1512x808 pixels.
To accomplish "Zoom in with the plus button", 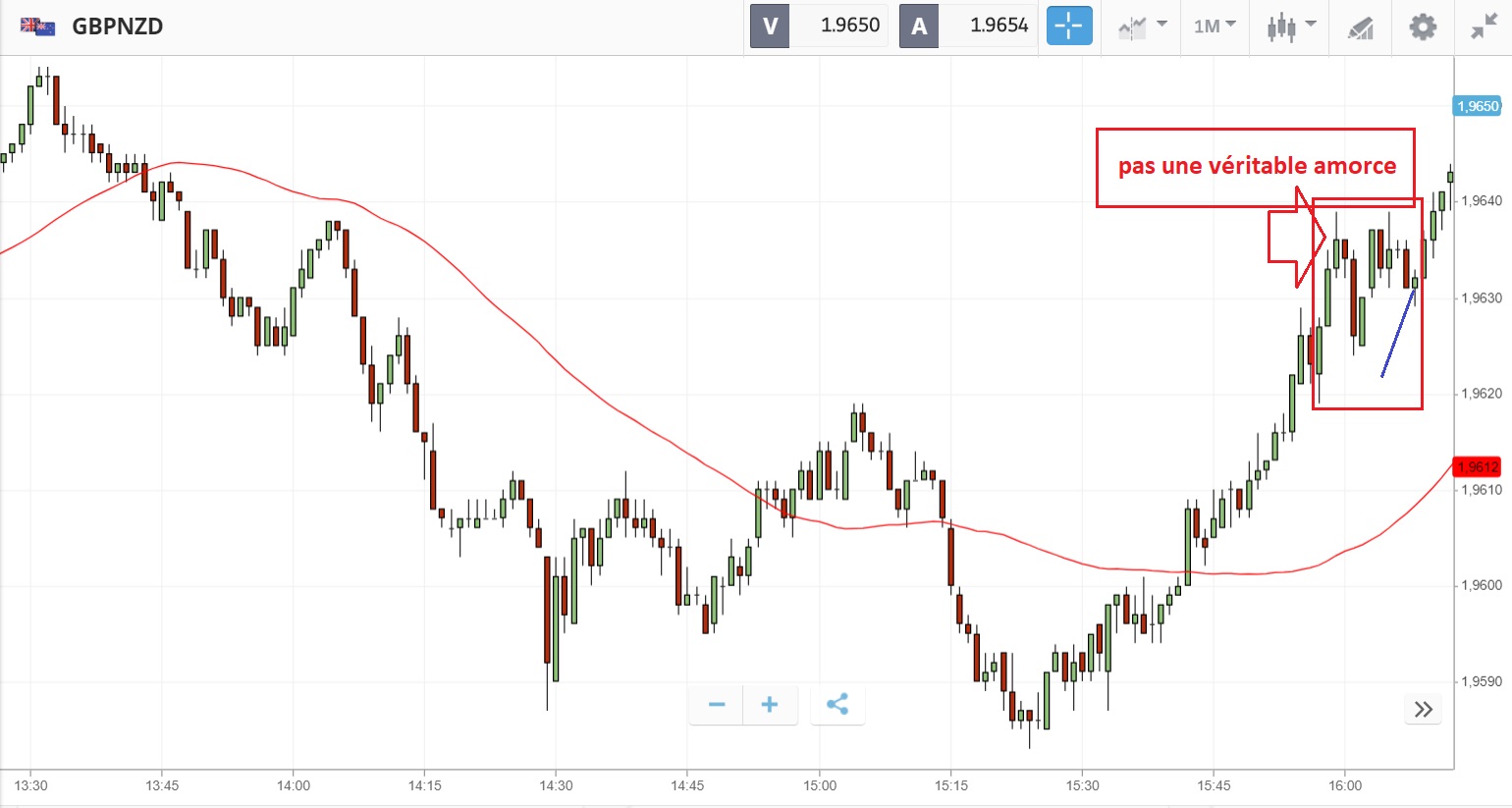I will [770, 705].
